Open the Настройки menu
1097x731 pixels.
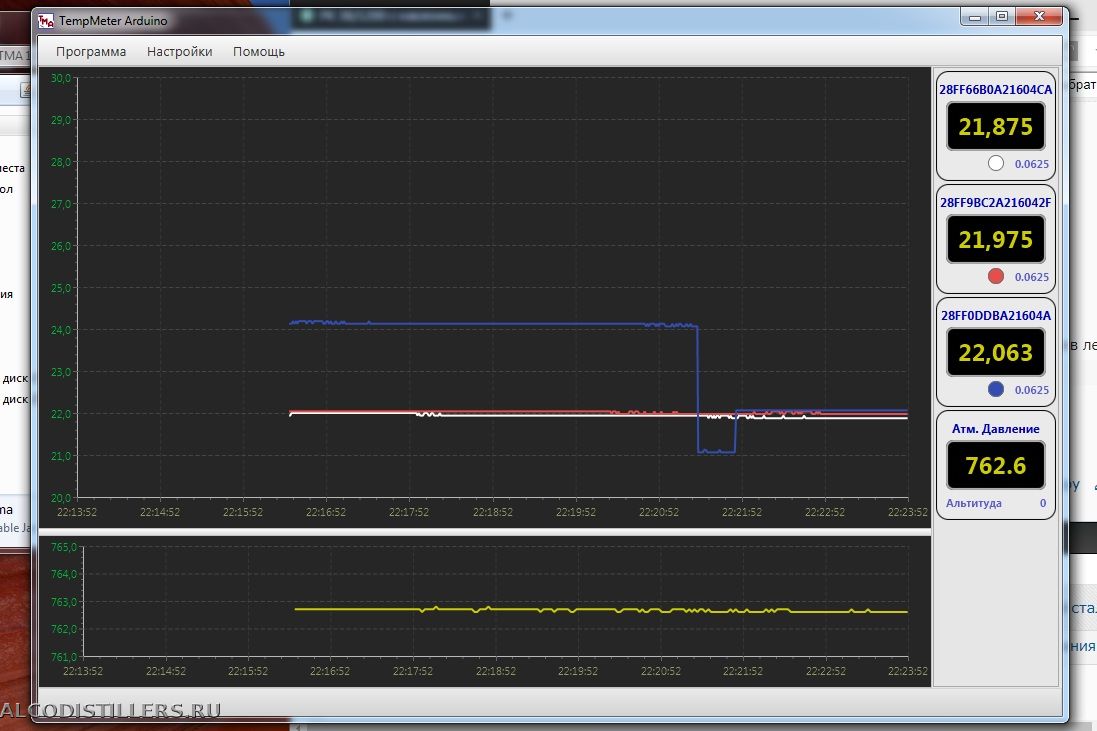tap(180, 51)
